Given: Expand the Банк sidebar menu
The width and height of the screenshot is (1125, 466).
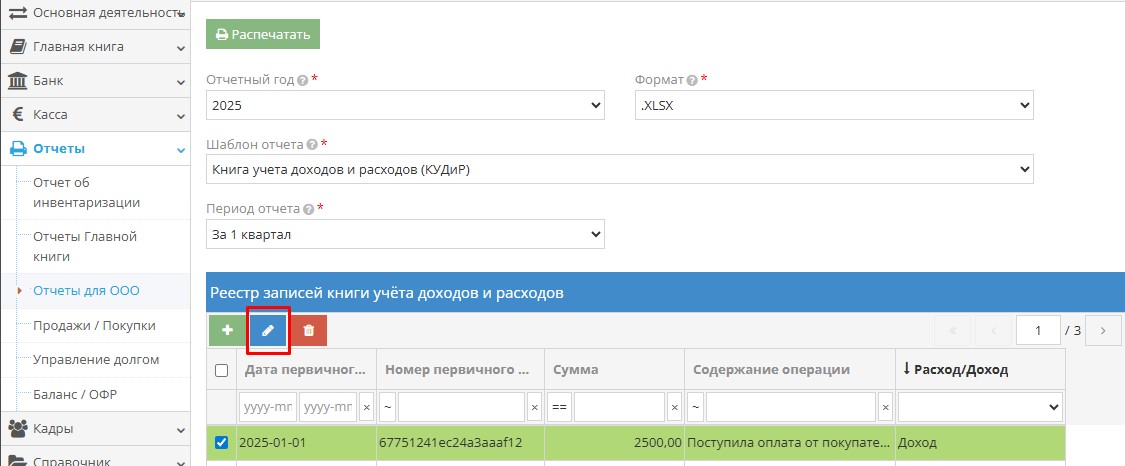Looking at the screenshot, I should pos(95,81).
